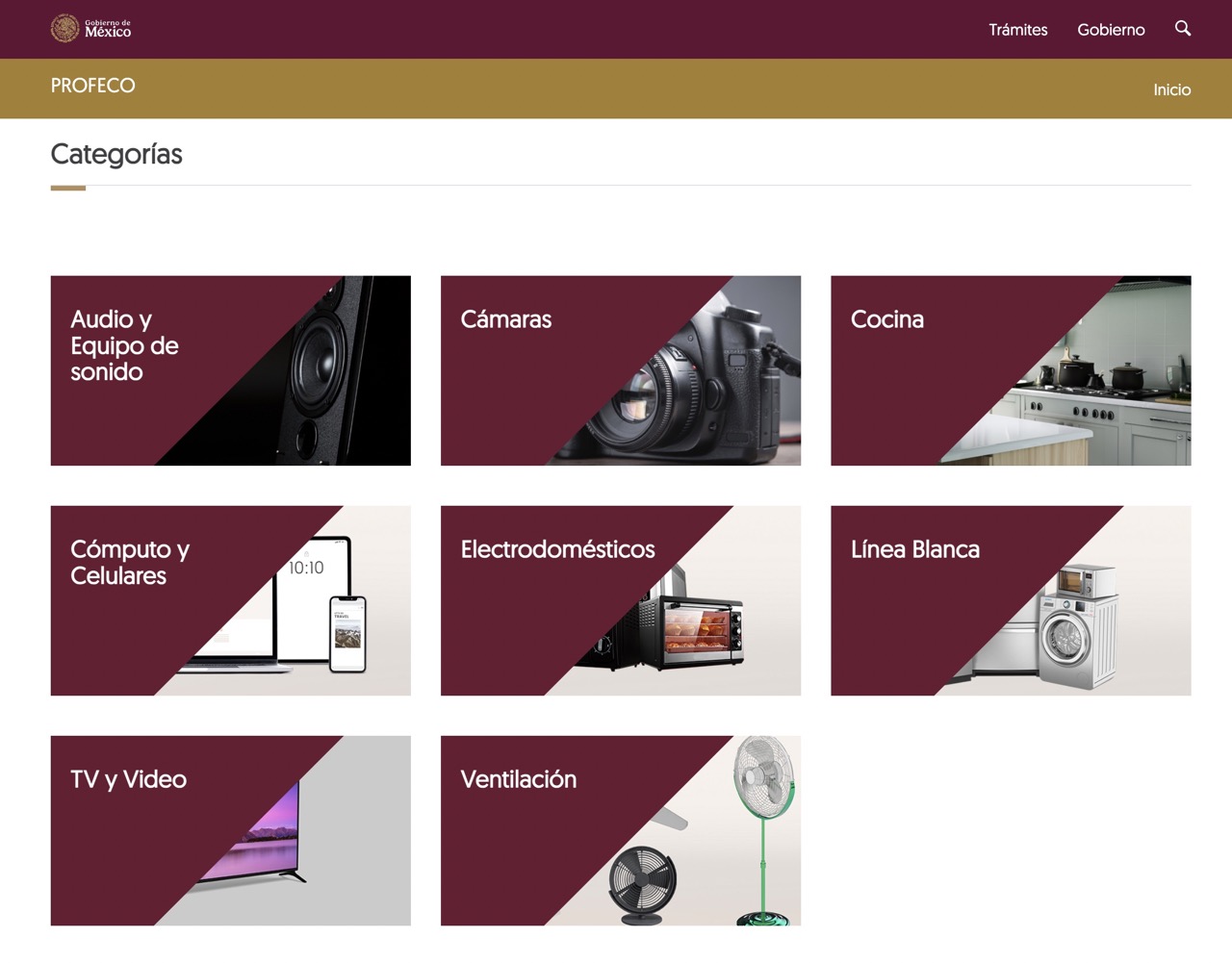Image resolution: width=1232 pixels, height=963 pixels.
Task: Click the toaster oven image
Action: coord(698,630)
